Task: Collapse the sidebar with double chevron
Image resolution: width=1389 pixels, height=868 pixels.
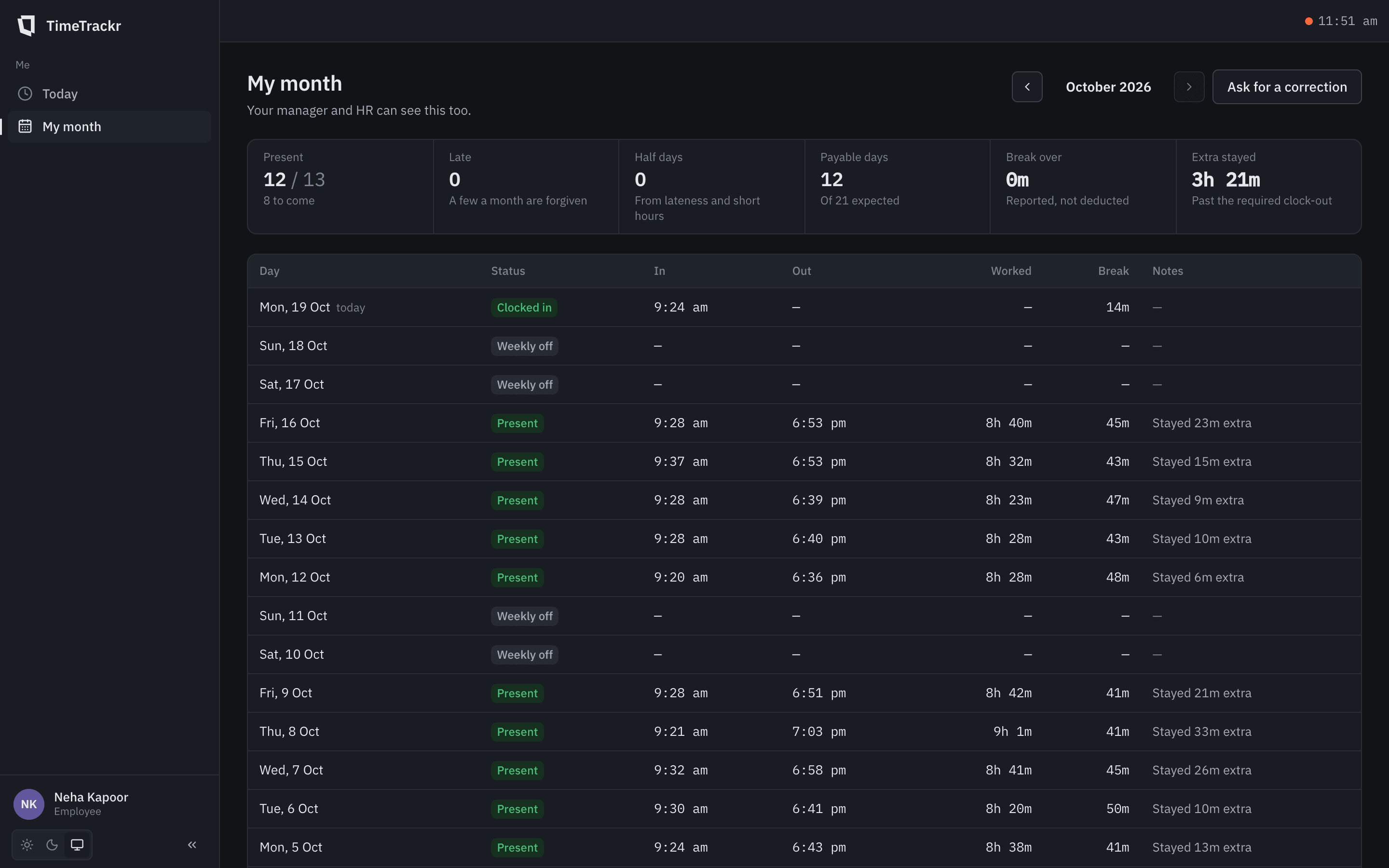Action: (x=192, y=844)
